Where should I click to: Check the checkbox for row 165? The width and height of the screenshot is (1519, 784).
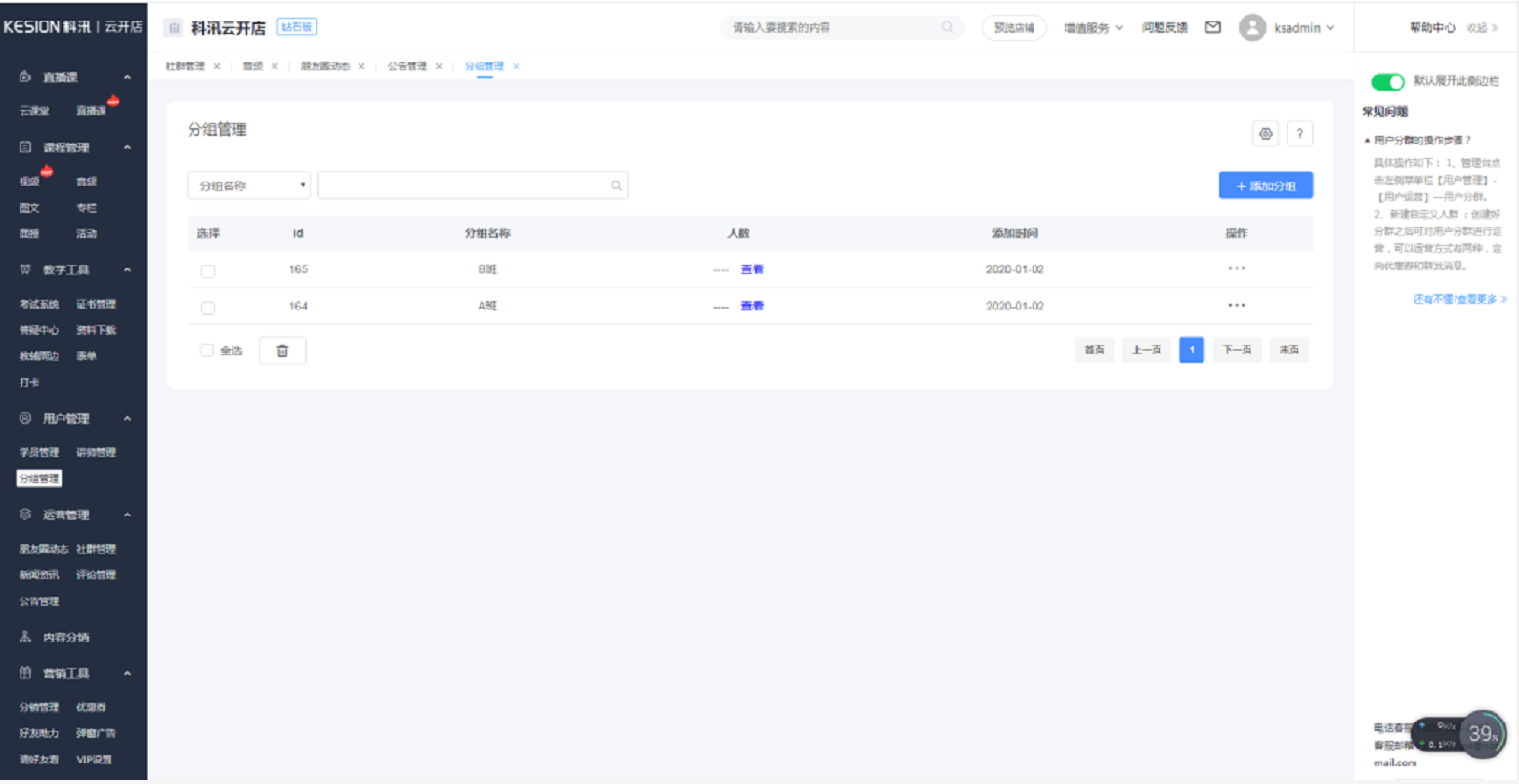tap(208, 271)
